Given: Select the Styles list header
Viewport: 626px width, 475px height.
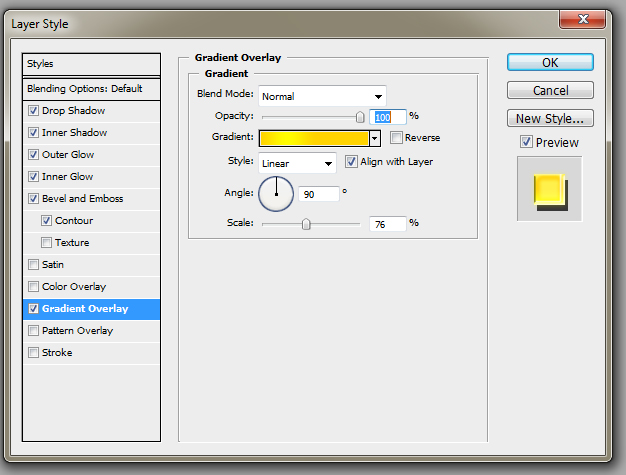Looking at the screenshot, I should [91, 64].
